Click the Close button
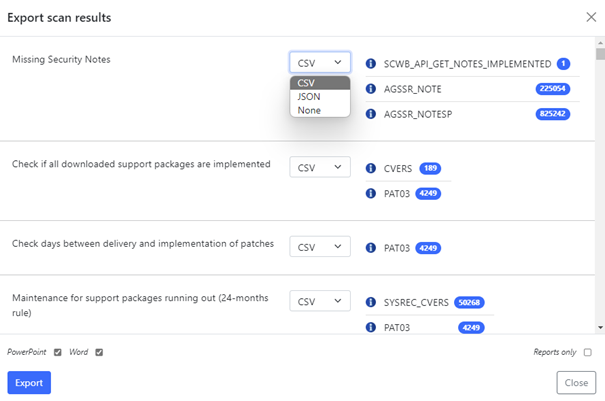 point(576,383)
